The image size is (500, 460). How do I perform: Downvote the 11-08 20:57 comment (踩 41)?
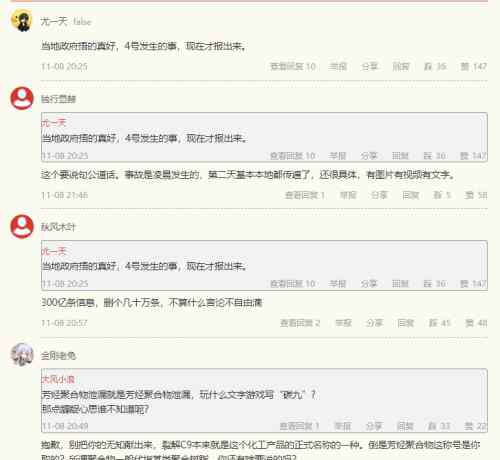click(x=439, y=323)
